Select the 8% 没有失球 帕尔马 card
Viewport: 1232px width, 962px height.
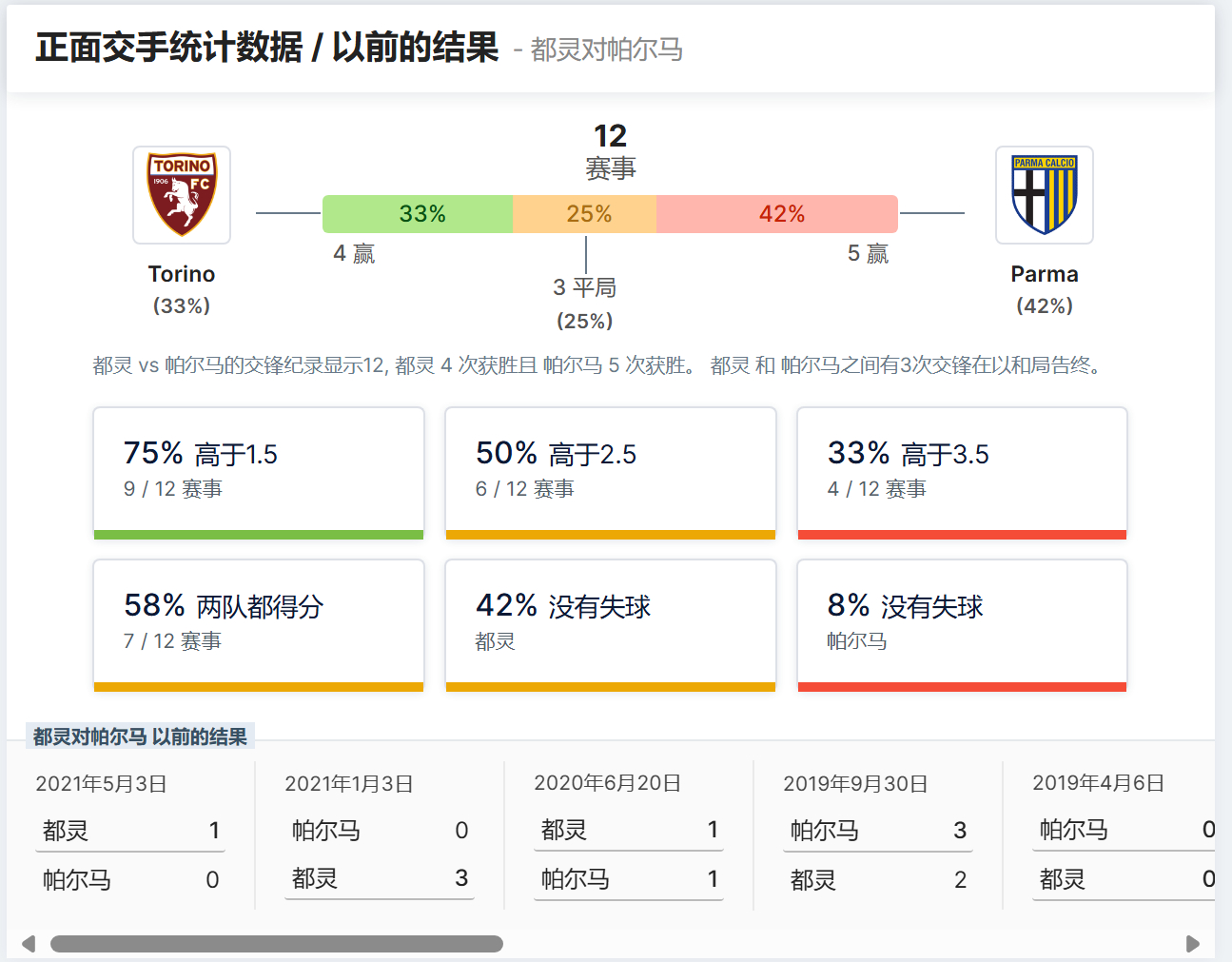click(962, 623)
